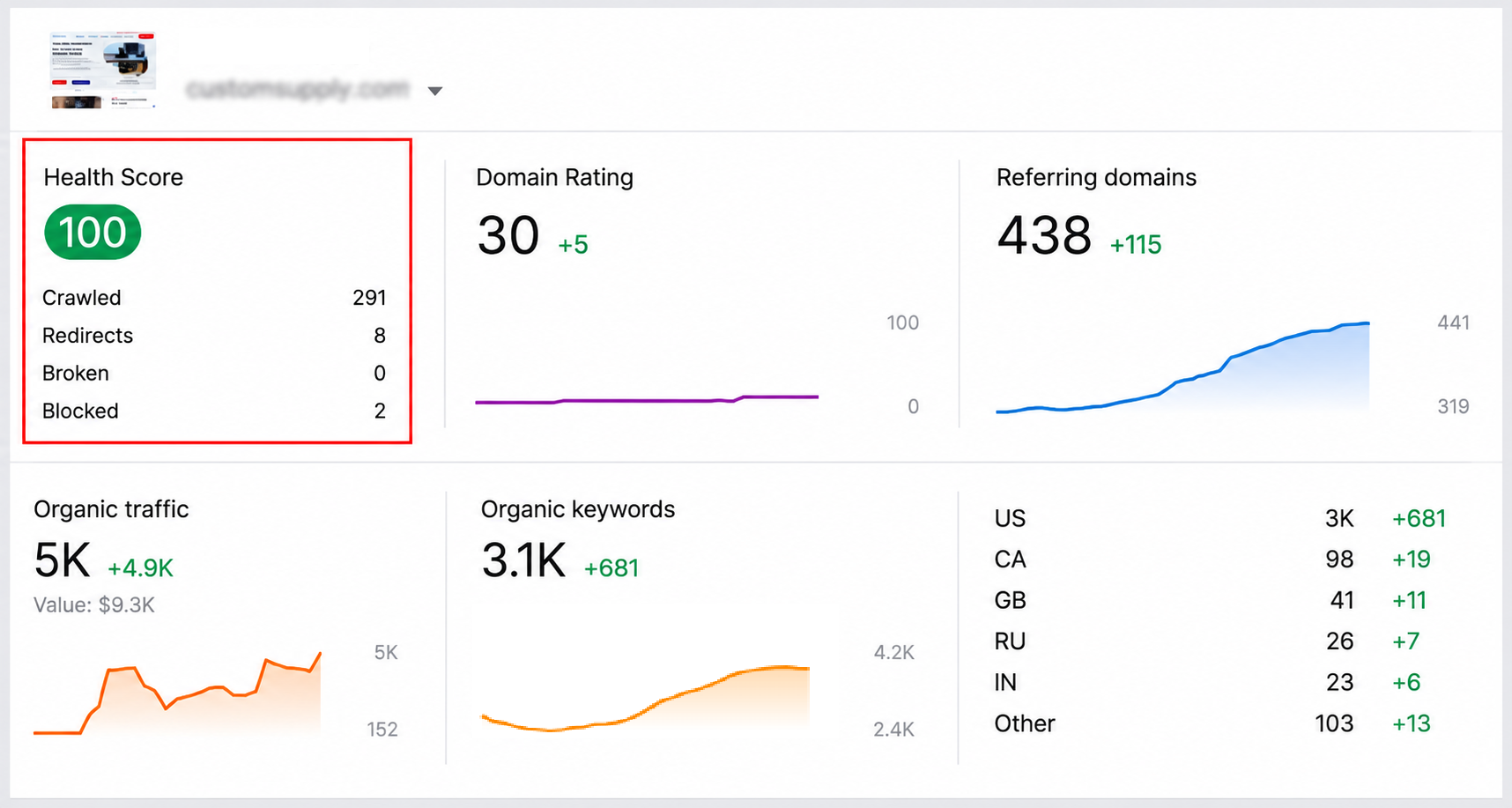The width and height of the screenshot is (1512, 808).
Task: Click the blurred domain name of the project
Action: coord(298,89)
